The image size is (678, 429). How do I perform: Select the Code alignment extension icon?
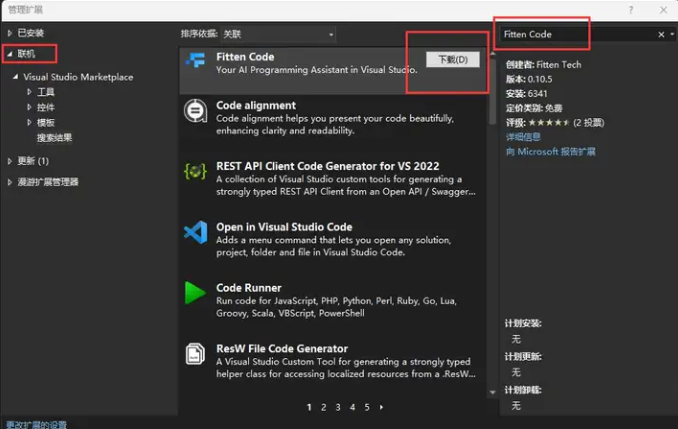tap(196, 111)
